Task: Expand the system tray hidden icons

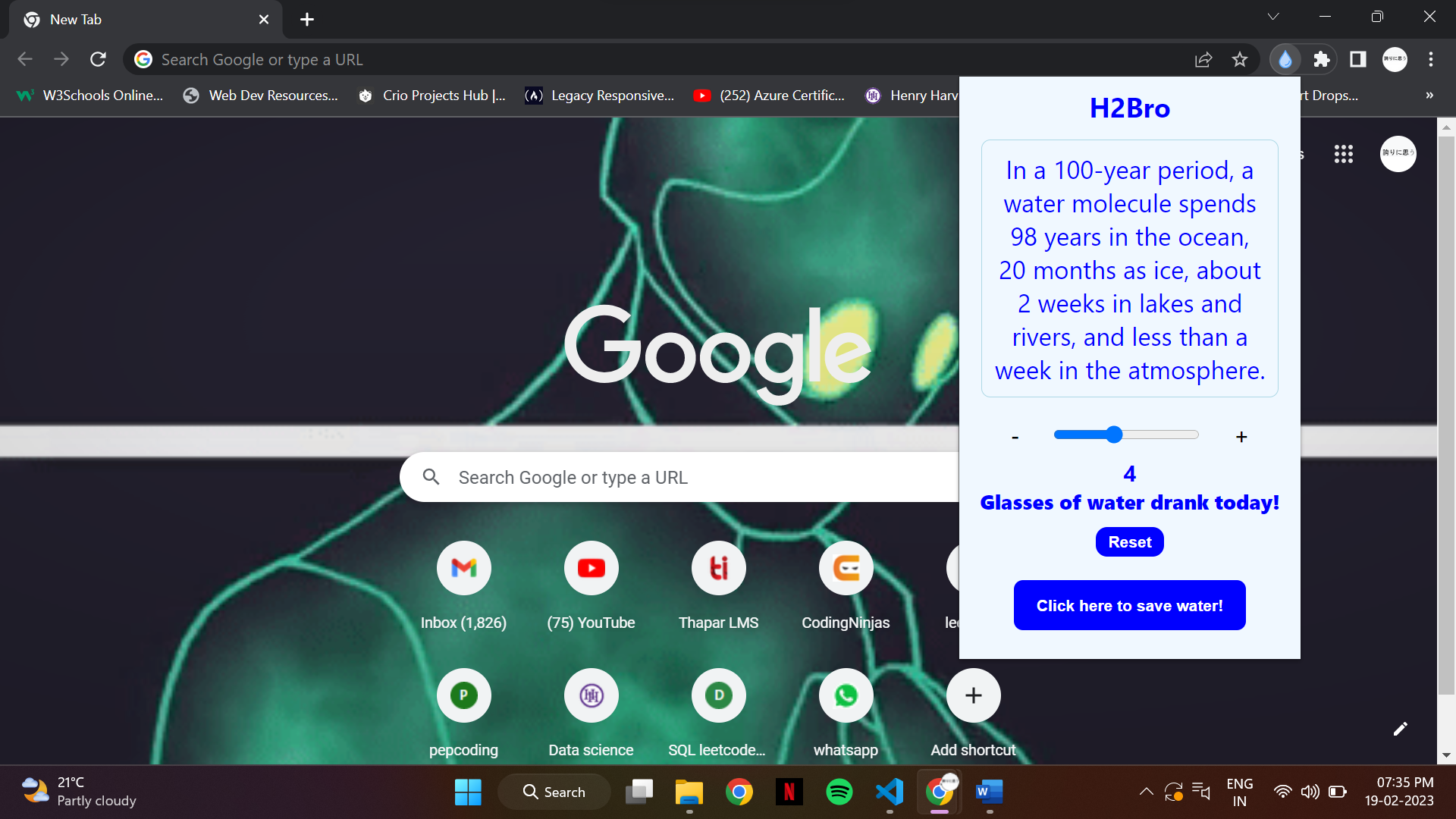Action: (1146, 792)
